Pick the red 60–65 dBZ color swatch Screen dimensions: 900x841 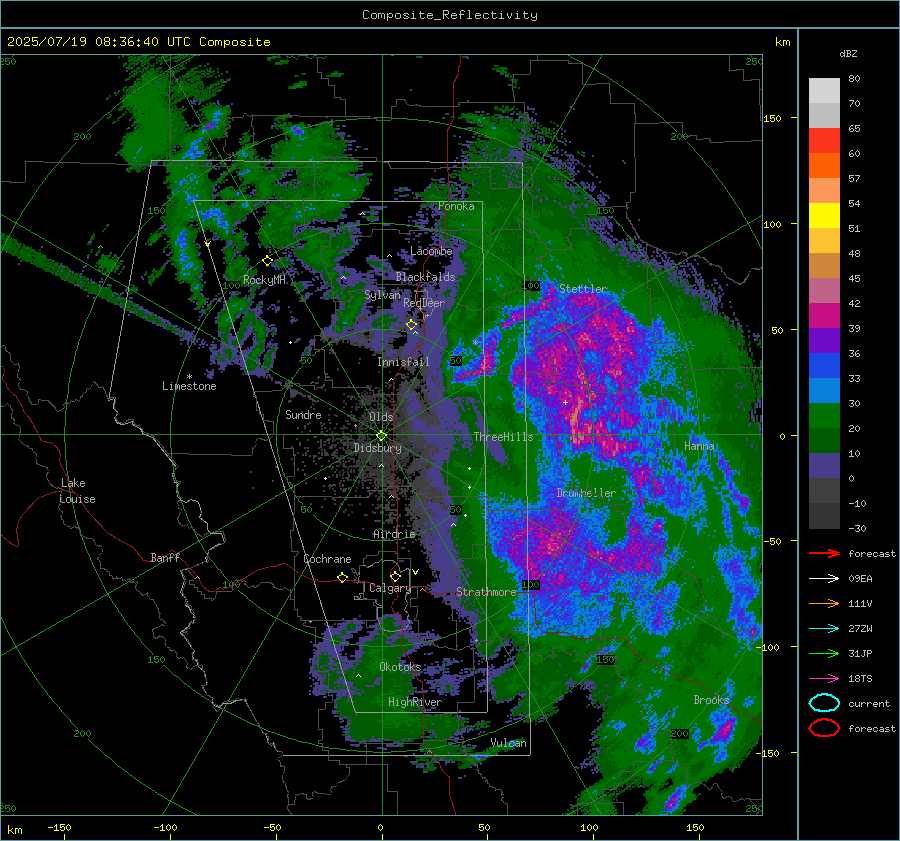[824, 141]
